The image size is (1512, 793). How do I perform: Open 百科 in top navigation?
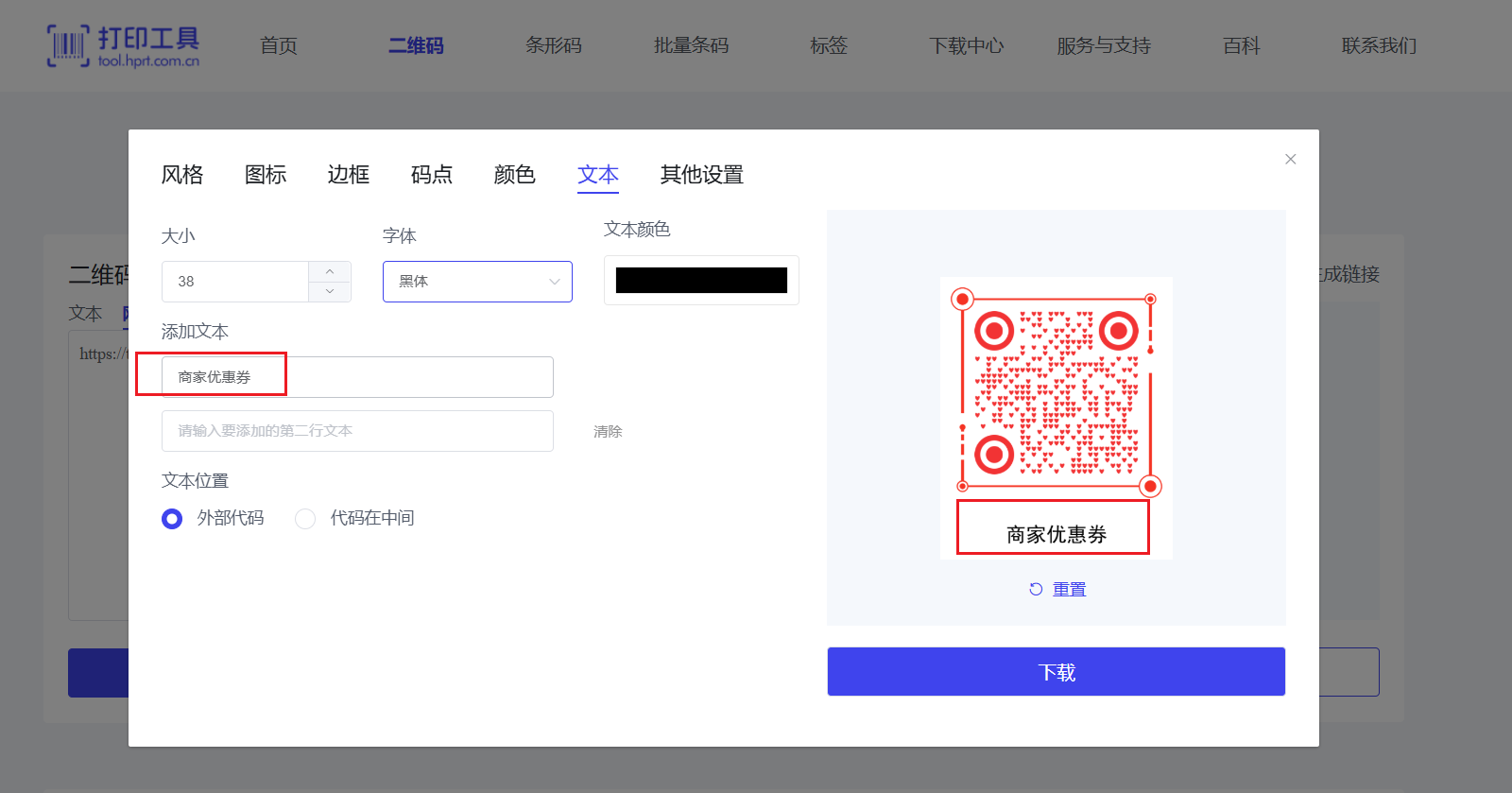pos(1241,45)
